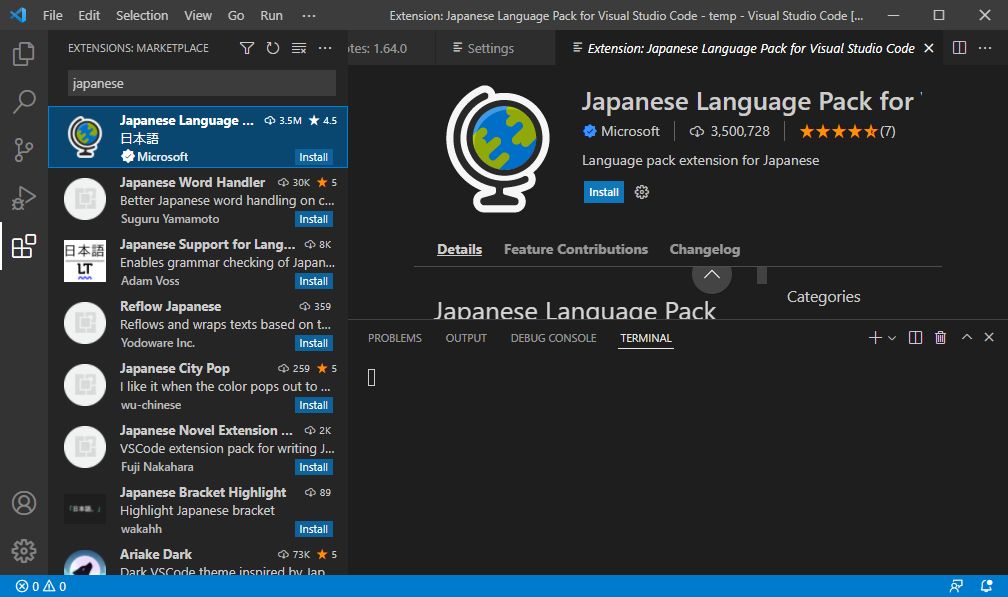Click the VS Code logo icon
Viewport: 1008px width, 597px height.
point(18,15)
